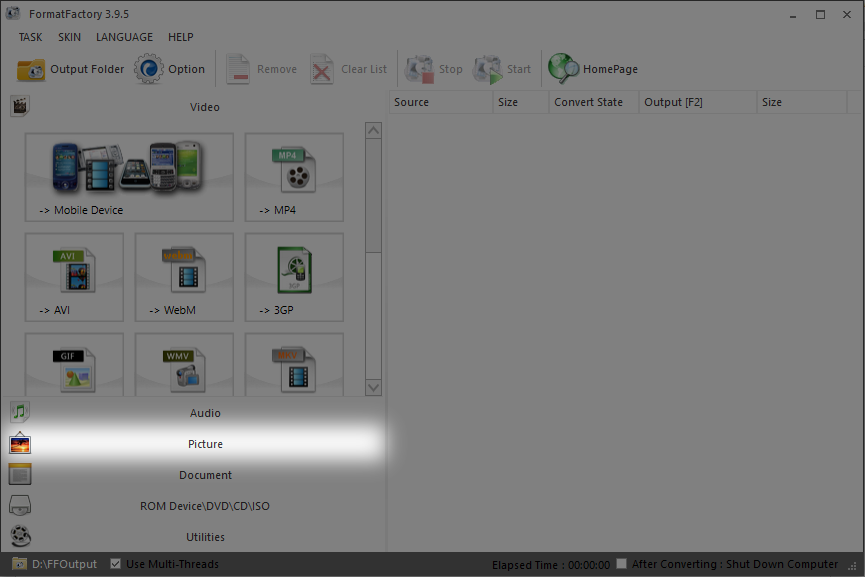The image size is (865, 577).
Task: Open the LANGUAGE menu
Action: 124,37
